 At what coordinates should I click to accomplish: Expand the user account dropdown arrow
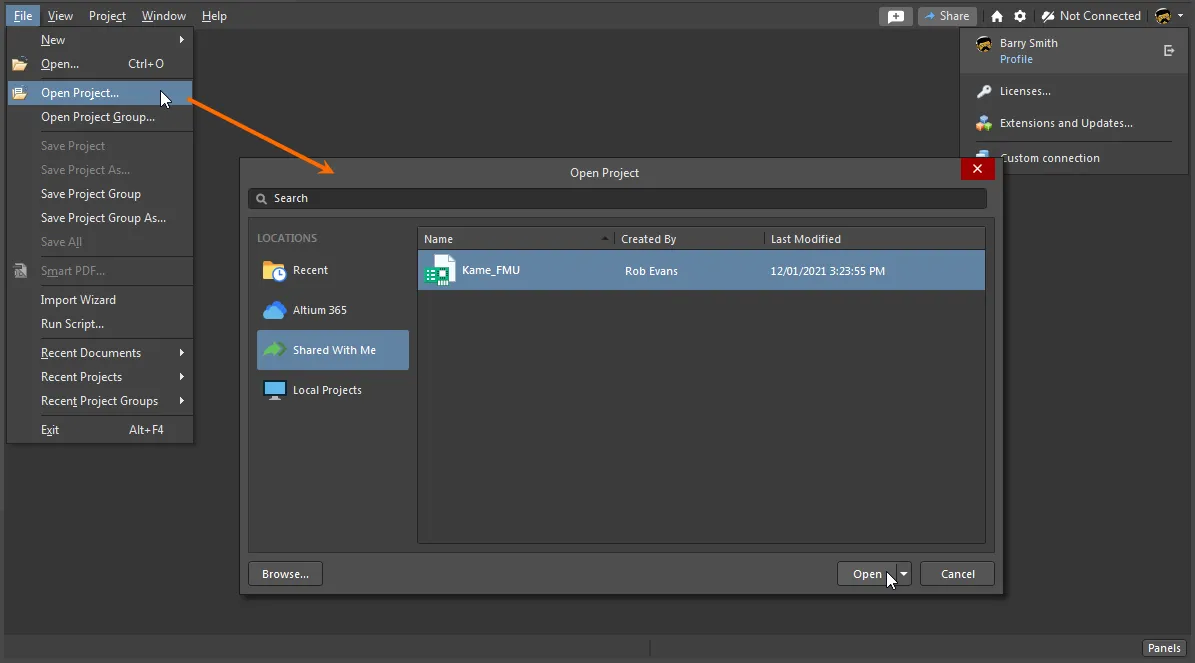pyautogui.click(x=1181, y=16)
